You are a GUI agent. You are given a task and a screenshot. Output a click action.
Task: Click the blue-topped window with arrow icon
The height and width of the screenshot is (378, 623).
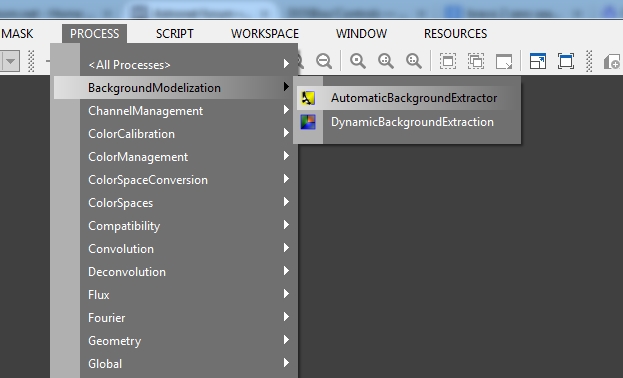coord(538,61)
